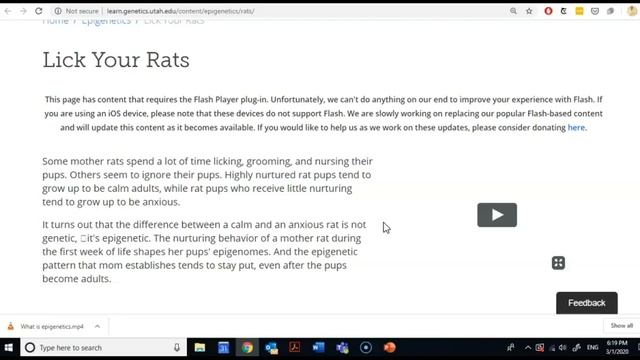Open the Calendar app on the taskbar
The width and height of the screenshot is (640, 360).
[223, 348]
